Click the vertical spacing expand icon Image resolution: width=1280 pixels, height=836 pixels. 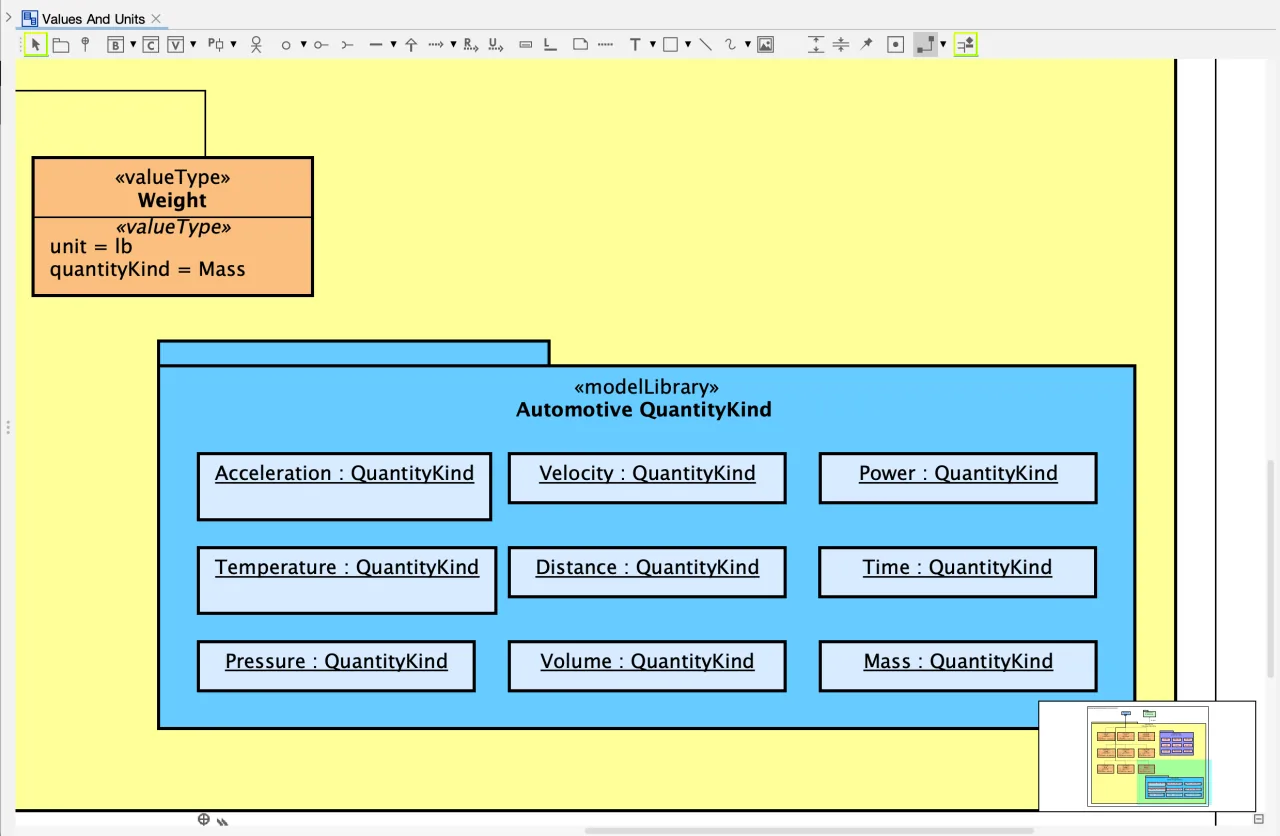point(816,45)
